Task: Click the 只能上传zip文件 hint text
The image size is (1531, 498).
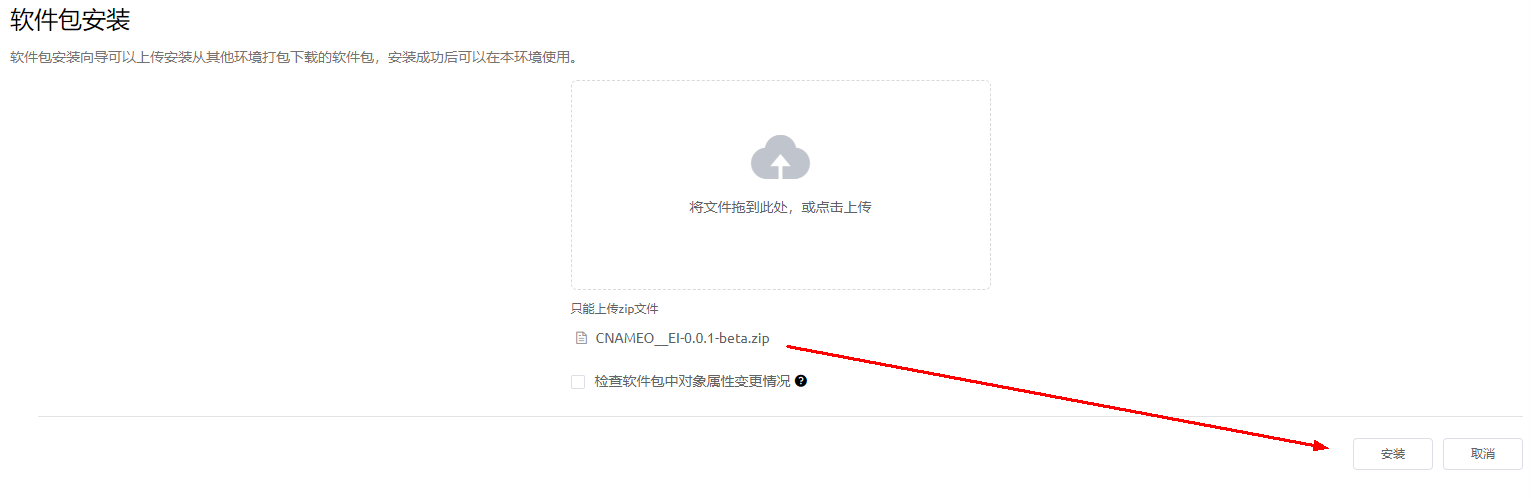Action: (615, 309)
